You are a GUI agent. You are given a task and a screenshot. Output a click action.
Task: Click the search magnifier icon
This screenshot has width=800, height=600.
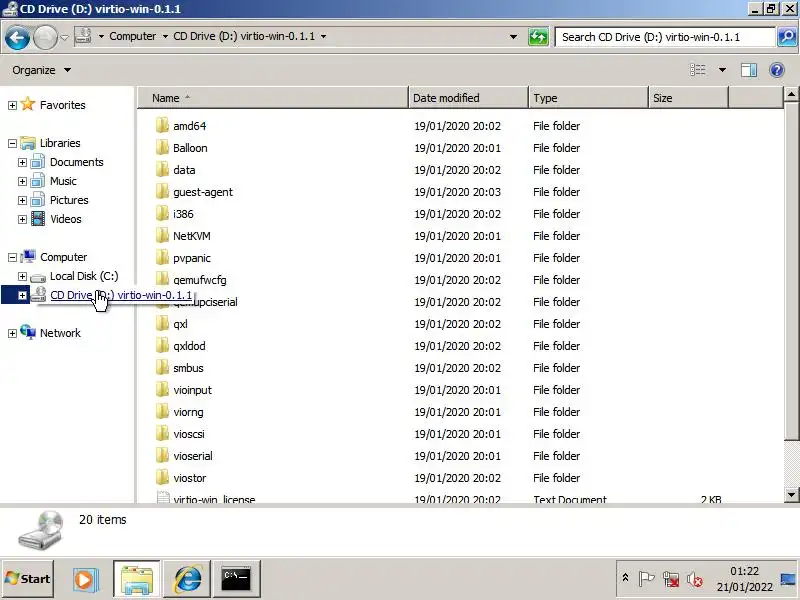pos(787,37)
